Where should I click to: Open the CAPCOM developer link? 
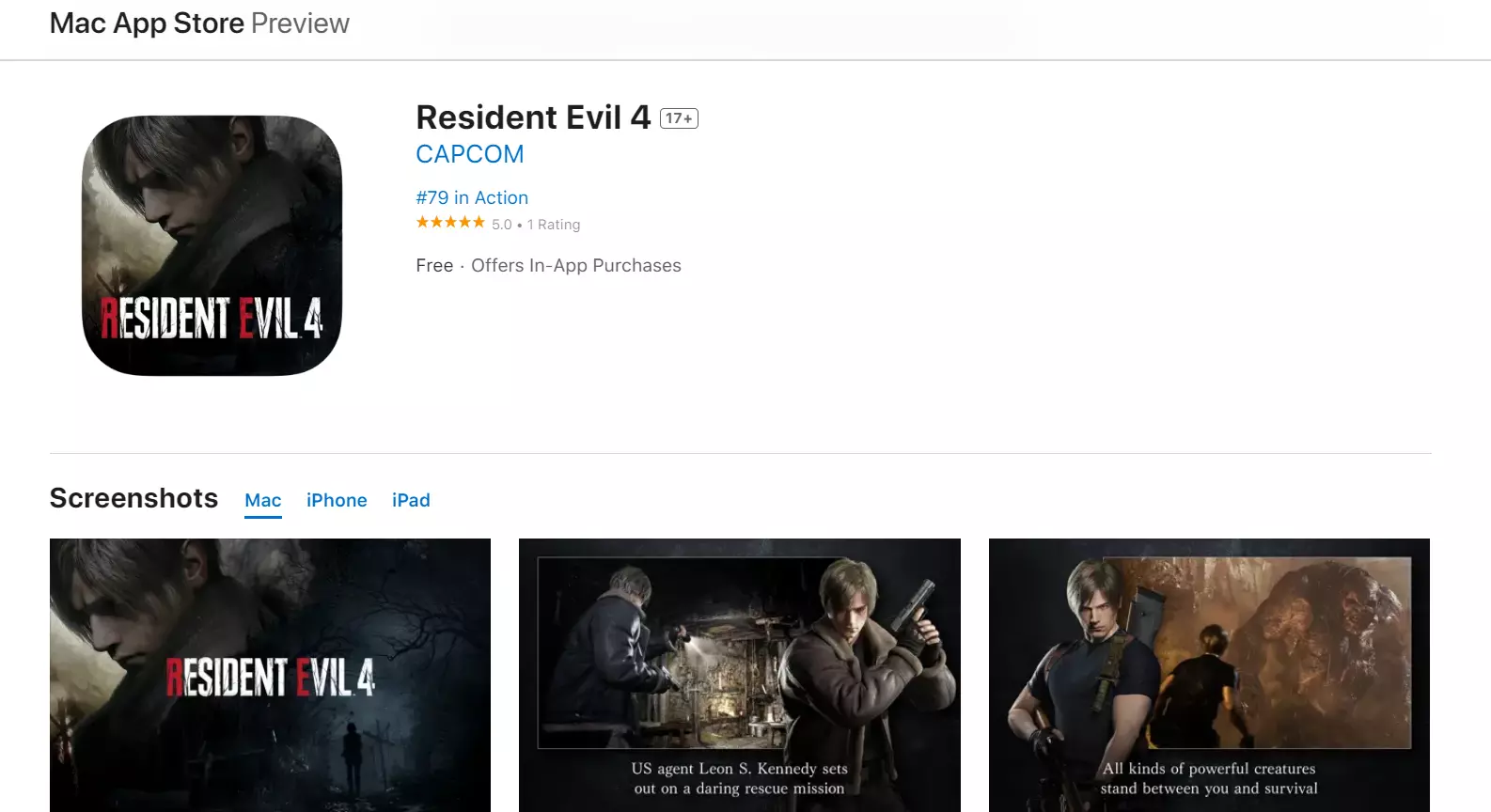(470, 154)
